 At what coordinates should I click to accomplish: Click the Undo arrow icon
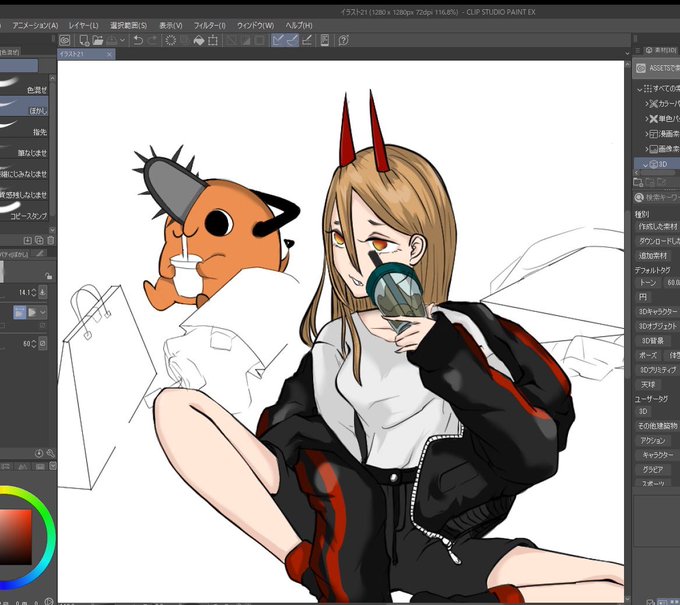138,40
